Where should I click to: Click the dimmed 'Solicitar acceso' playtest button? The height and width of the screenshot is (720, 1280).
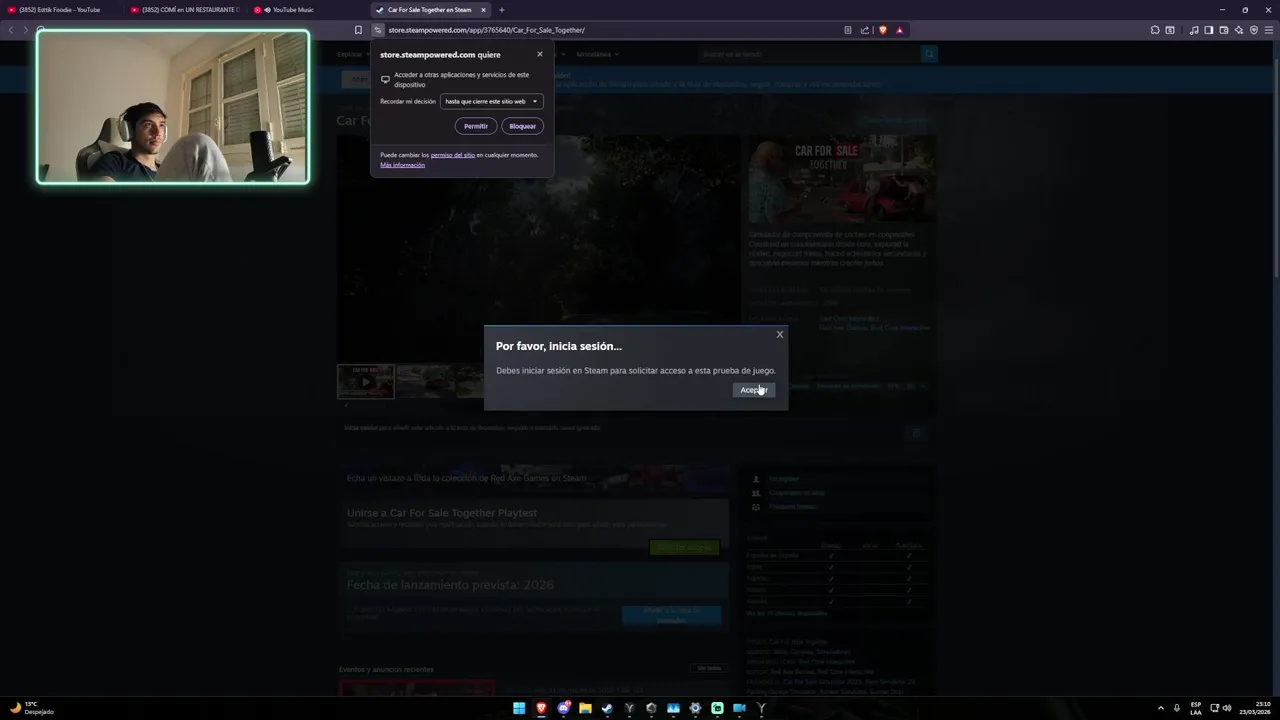point(685,547)
